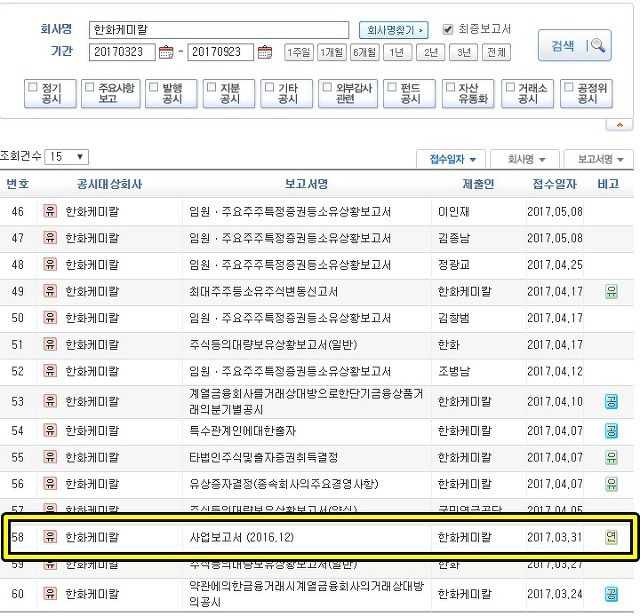Click the 회사명찾기 company finder button
Screen dimensions: 640x616
pyautogui.click(x=393, y=30)
